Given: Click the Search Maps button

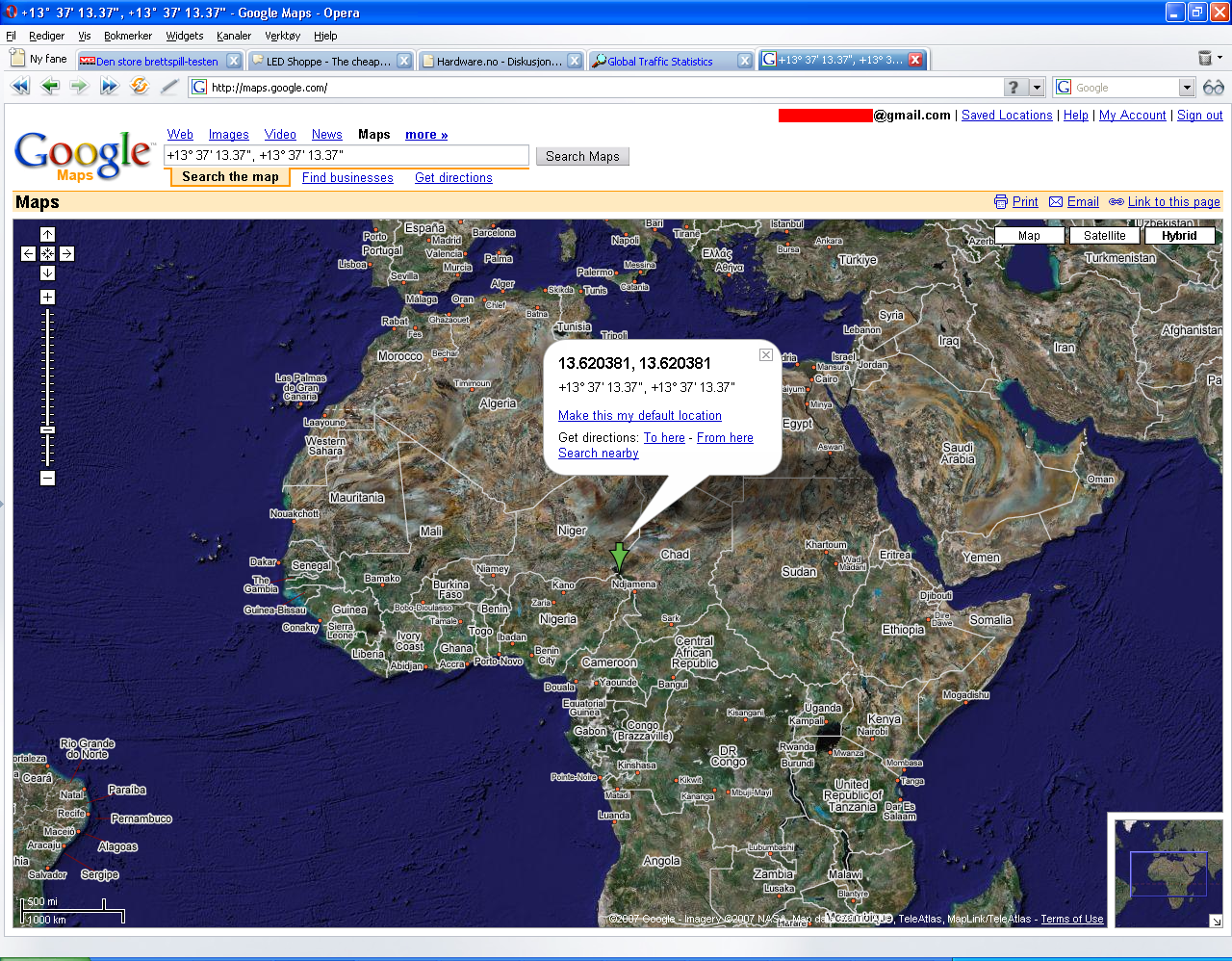Looking at the screenshot, I should point(582,156).
